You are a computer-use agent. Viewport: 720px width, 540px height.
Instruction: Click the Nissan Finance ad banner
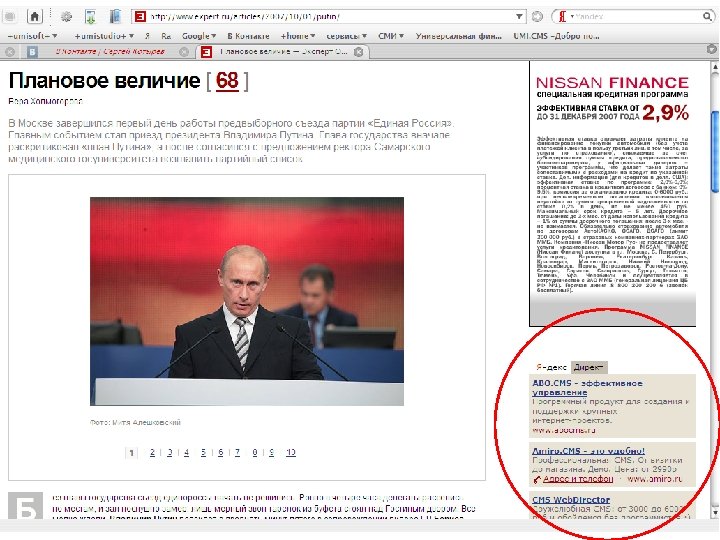point(613,194)
